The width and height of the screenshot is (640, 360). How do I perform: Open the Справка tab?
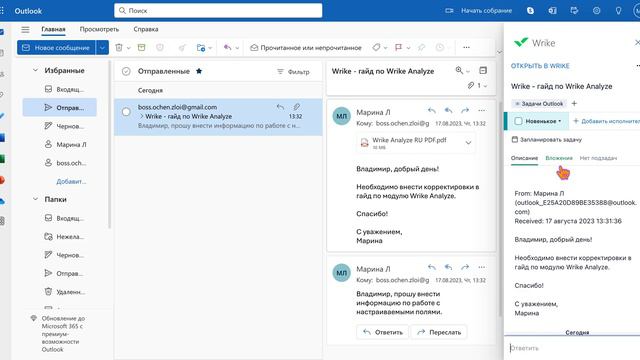146,29
